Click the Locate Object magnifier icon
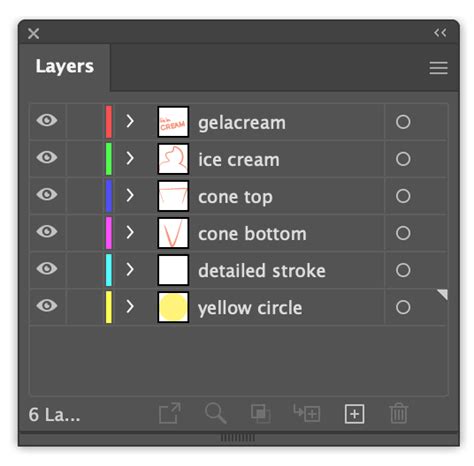 coord(216,413)
